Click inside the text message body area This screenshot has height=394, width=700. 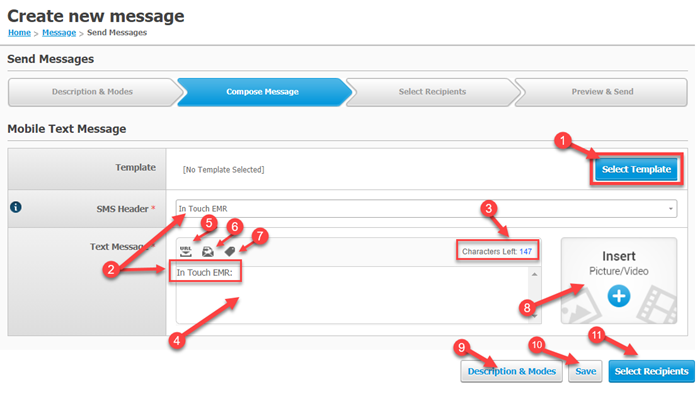(x=353, y=295)
